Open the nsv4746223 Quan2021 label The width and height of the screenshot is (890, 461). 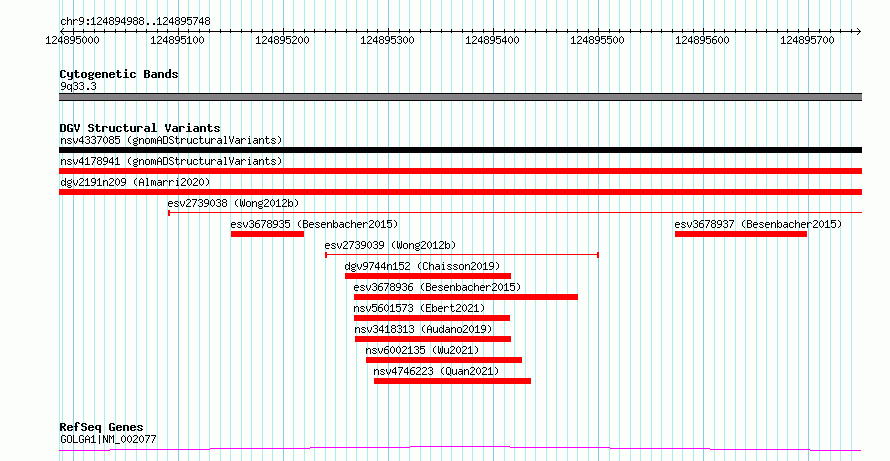436,371
